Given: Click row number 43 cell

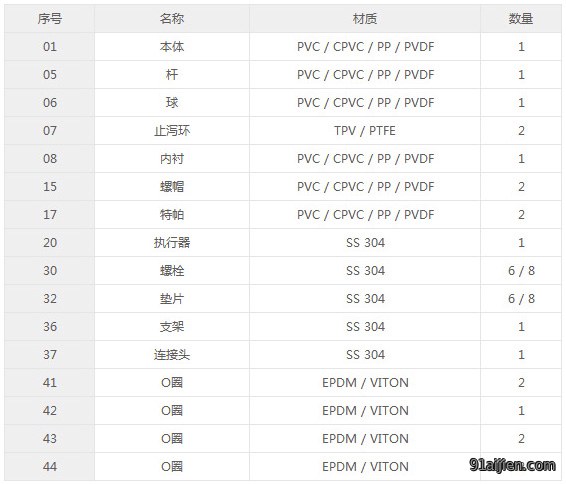Looking at the screenshot, I should point(50,439).
